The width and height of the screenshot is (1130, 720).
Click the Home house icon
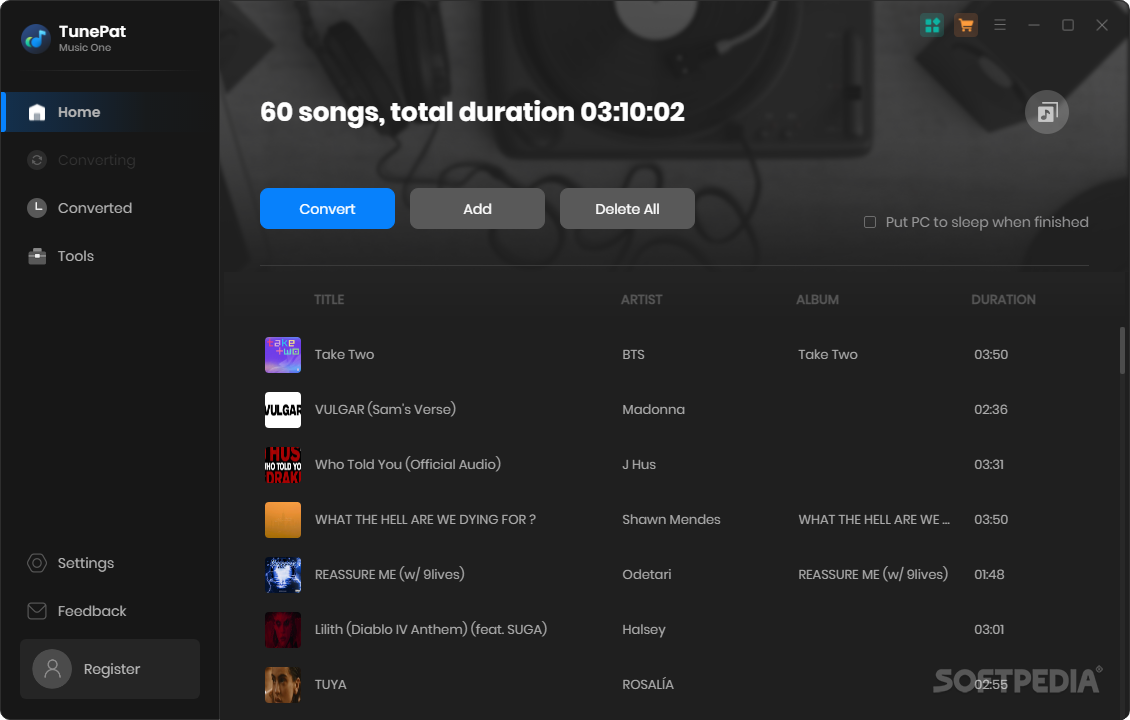coord(37,112)
